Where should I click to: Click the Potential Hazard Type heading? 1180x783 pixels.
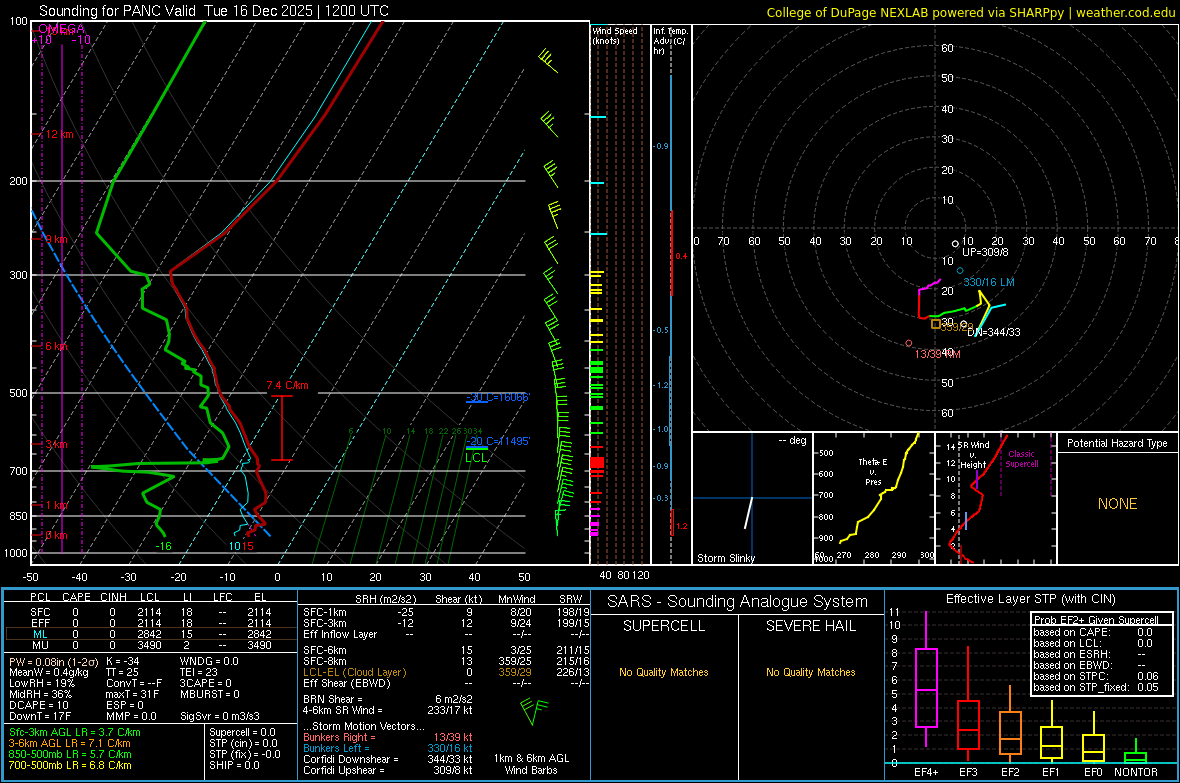tap(1117, 443)
